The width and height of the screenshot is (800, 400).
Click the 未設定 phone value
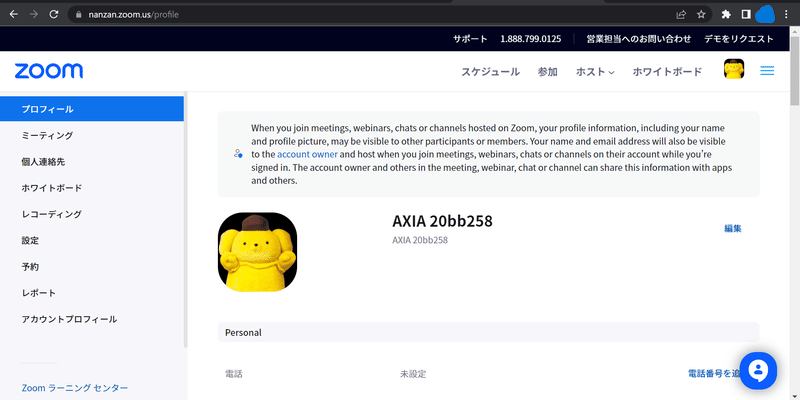coord(413,374)
